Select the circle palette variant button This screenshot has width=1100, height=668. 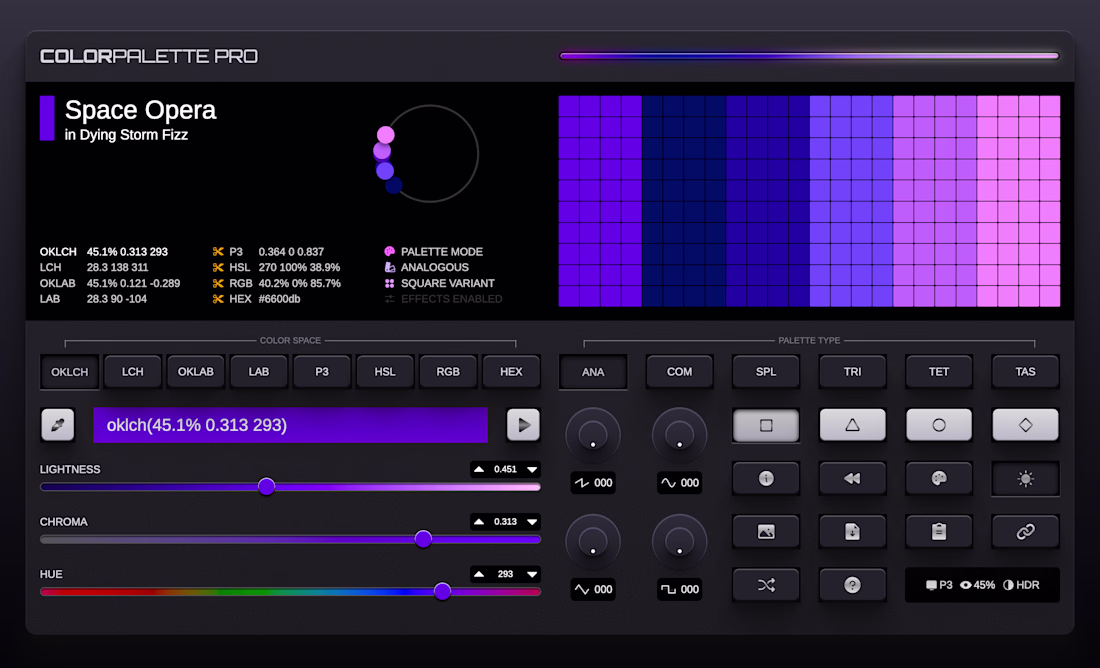pyautogui.click(x=939, y=425)
